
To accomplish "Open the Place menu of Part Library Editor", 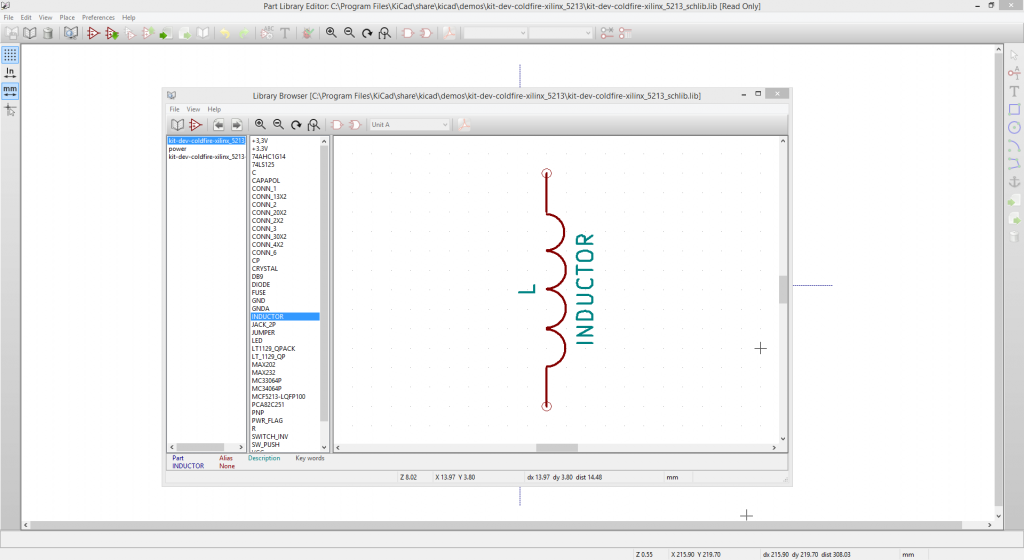I will (x=67, y=18).
